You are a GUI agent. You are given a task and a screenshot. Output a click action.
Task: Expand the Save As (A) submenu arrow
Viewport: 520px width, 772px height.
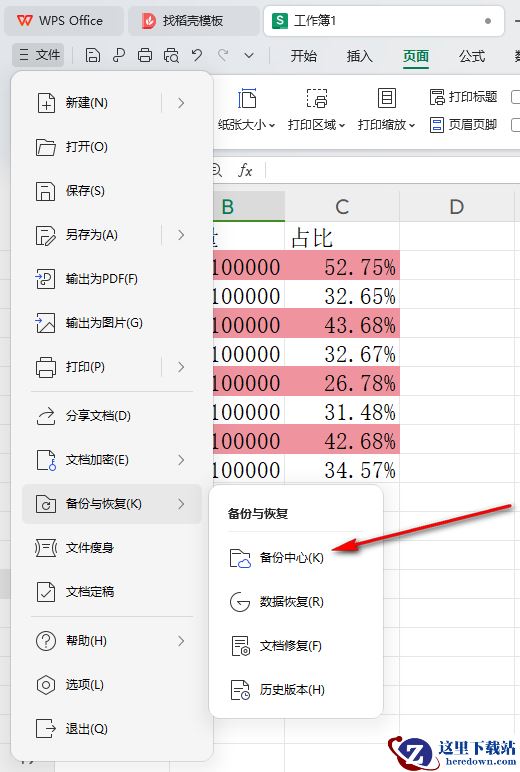(x=181, y=235)
